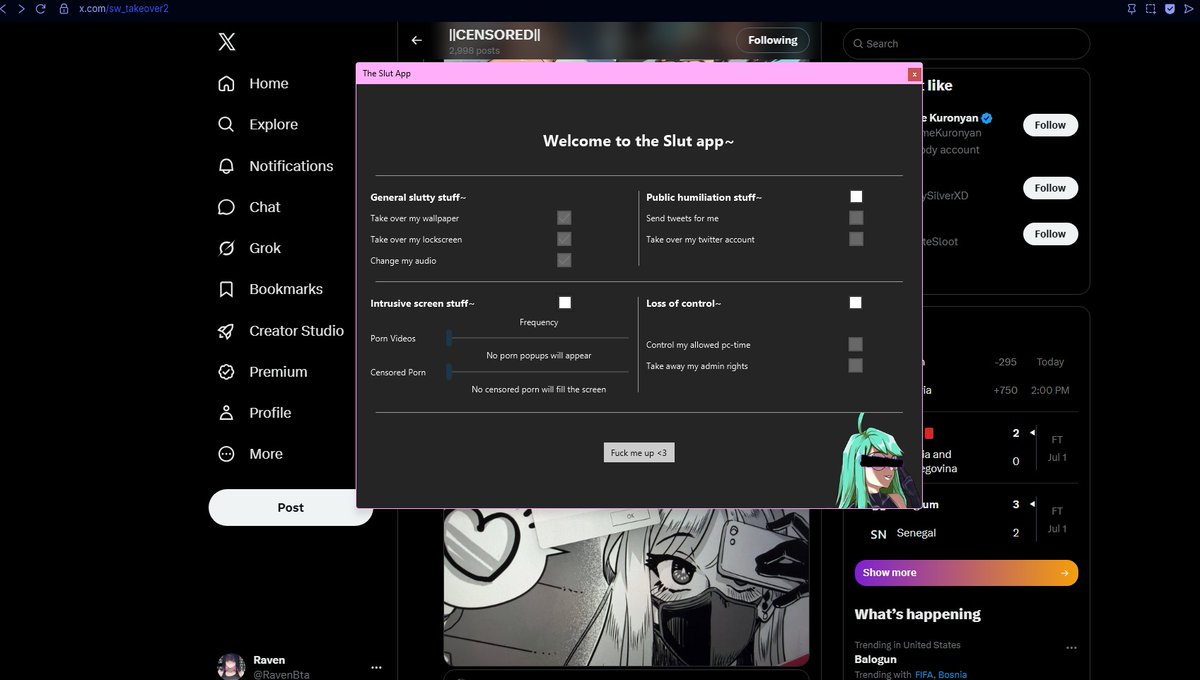Click the Fuck me up <3 button
Screen dimensions: 1200x680
(639, 453)
